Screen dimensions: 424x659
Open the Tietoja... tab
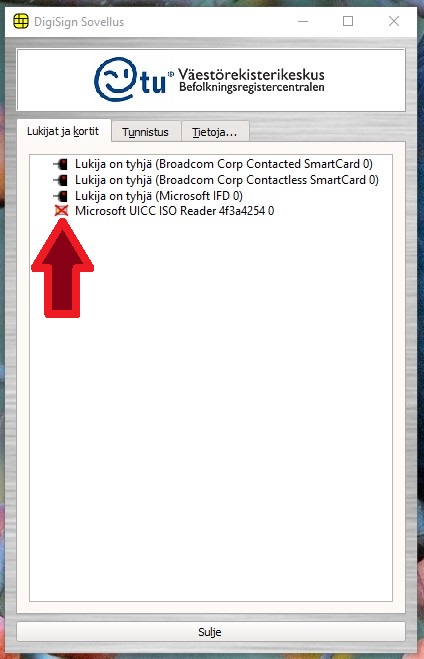pos(215,132)
